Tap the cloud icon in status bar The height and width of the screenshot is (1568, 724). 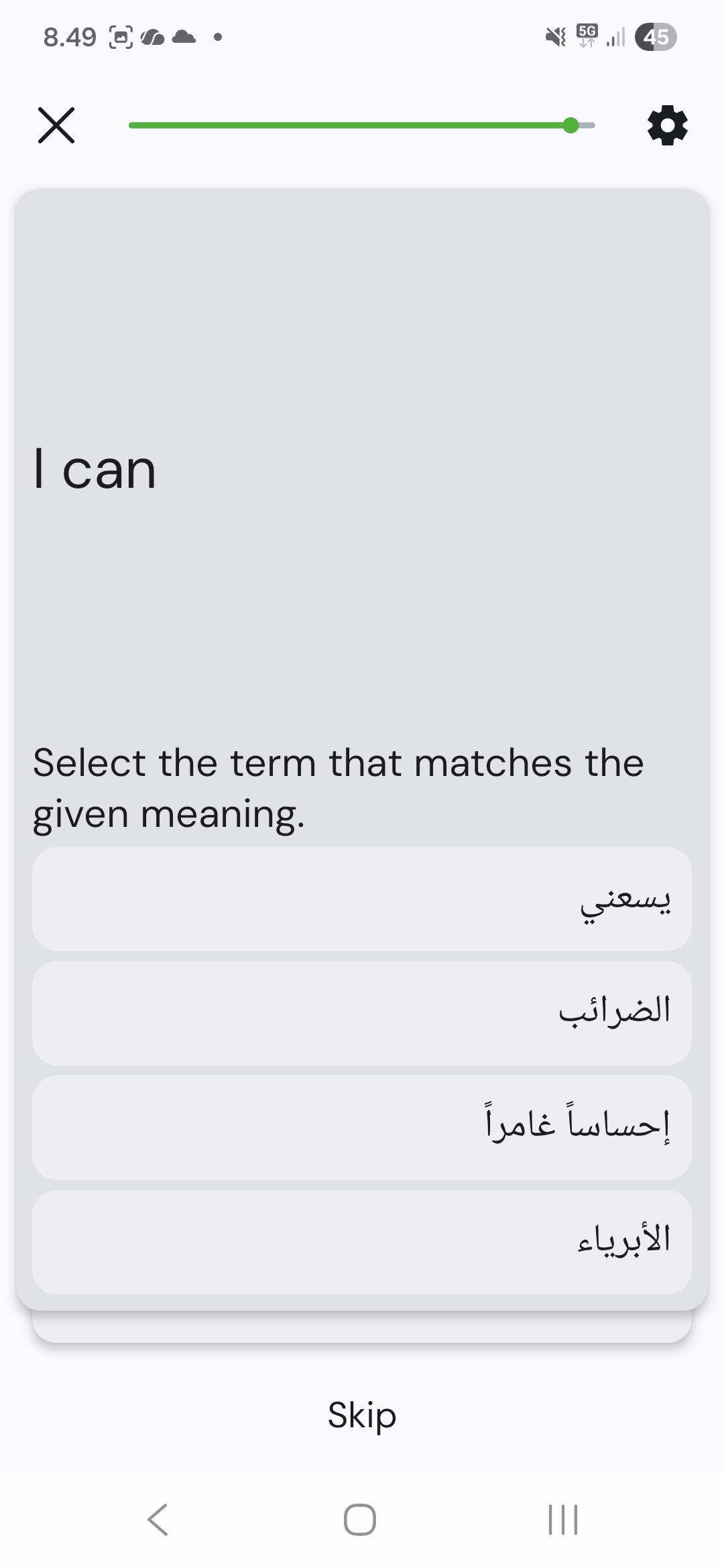(184, 37)
